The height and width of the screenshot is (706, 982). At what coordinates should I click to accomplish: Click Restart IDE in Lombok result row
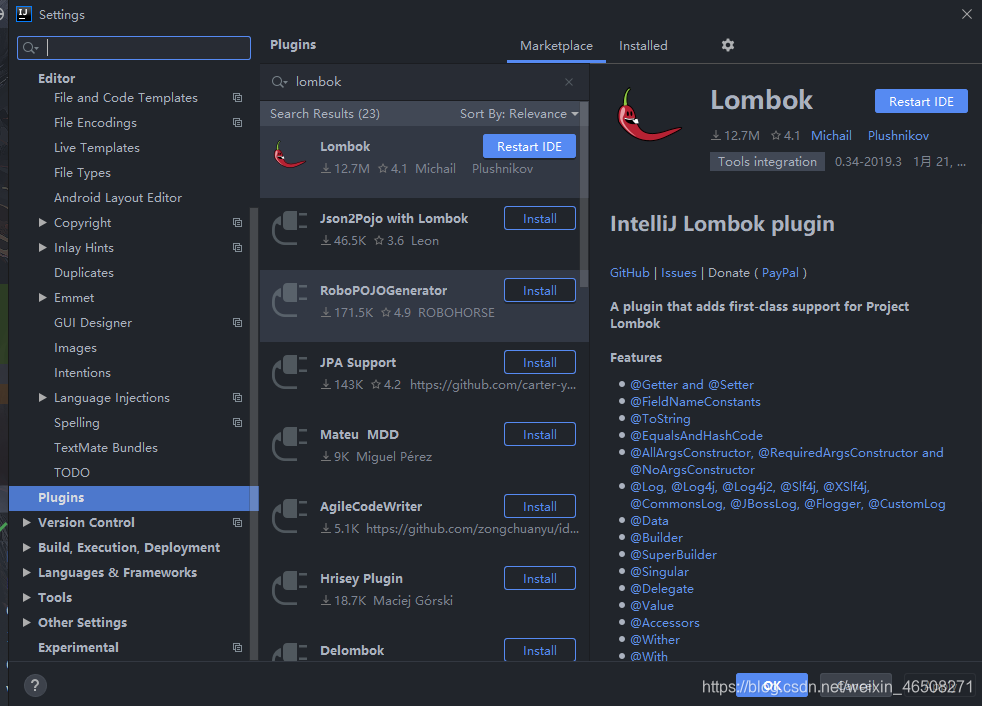[x=529, y=147]
